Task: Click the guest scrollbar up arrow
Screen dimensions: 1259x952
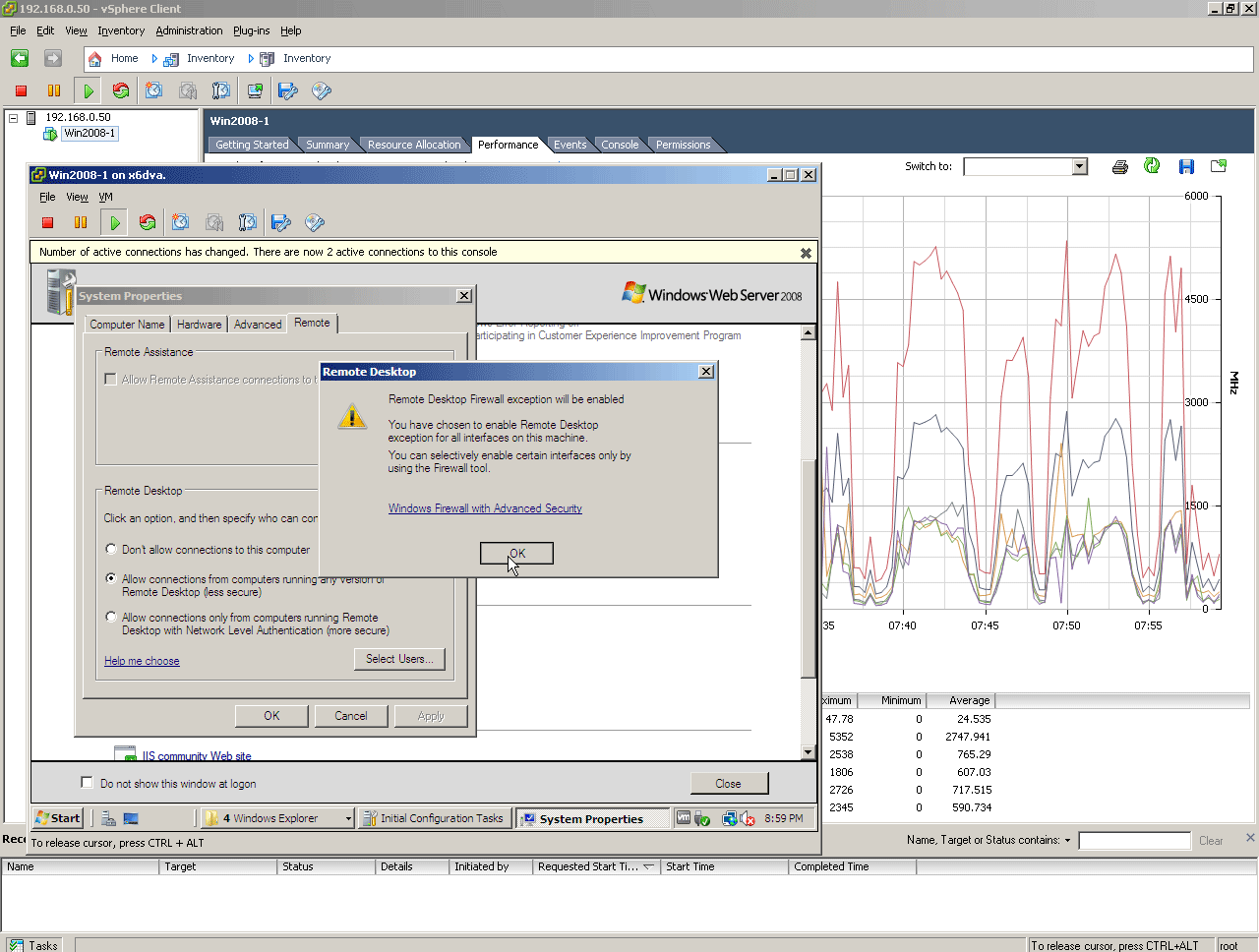Action: point(809,332)
